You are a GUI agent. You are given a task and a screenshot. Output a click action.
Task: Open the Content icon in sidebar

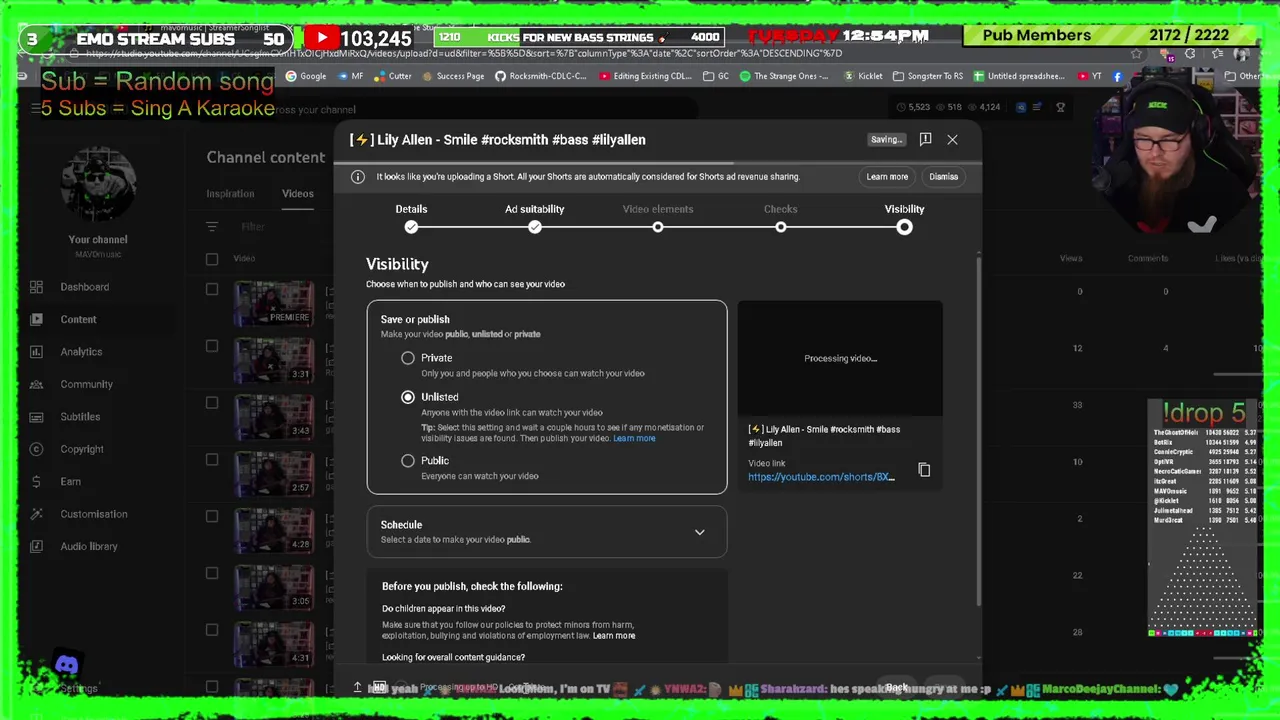tap(37, 319)
